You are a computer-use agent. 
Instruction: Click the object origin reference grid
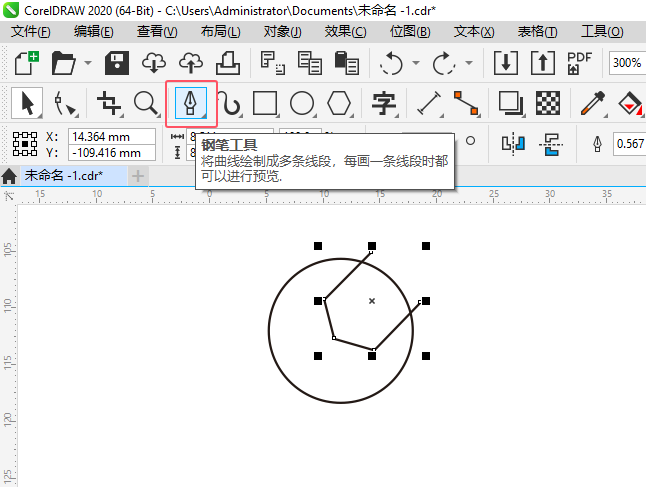[x=25, y=144]
